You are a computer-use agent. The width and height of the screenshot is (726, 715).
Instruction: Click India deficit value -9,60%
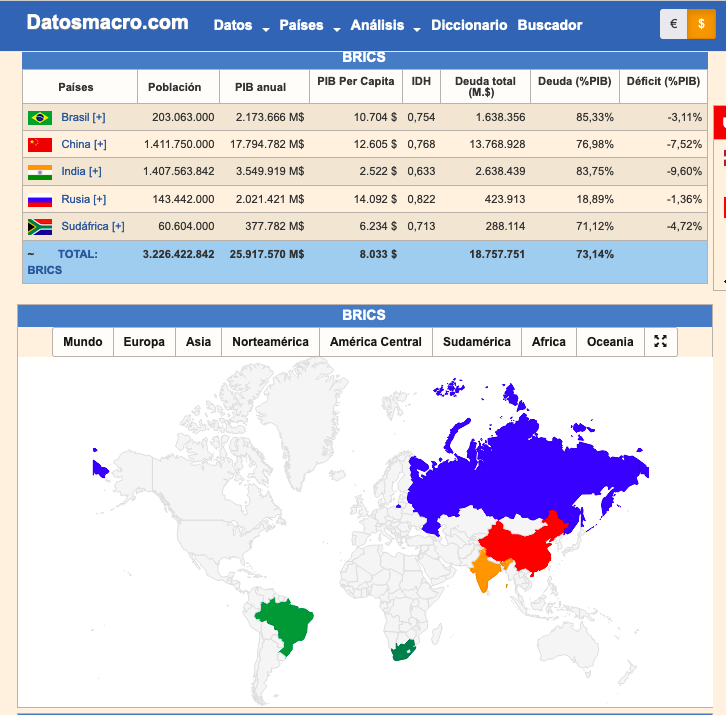click(684, 171)
